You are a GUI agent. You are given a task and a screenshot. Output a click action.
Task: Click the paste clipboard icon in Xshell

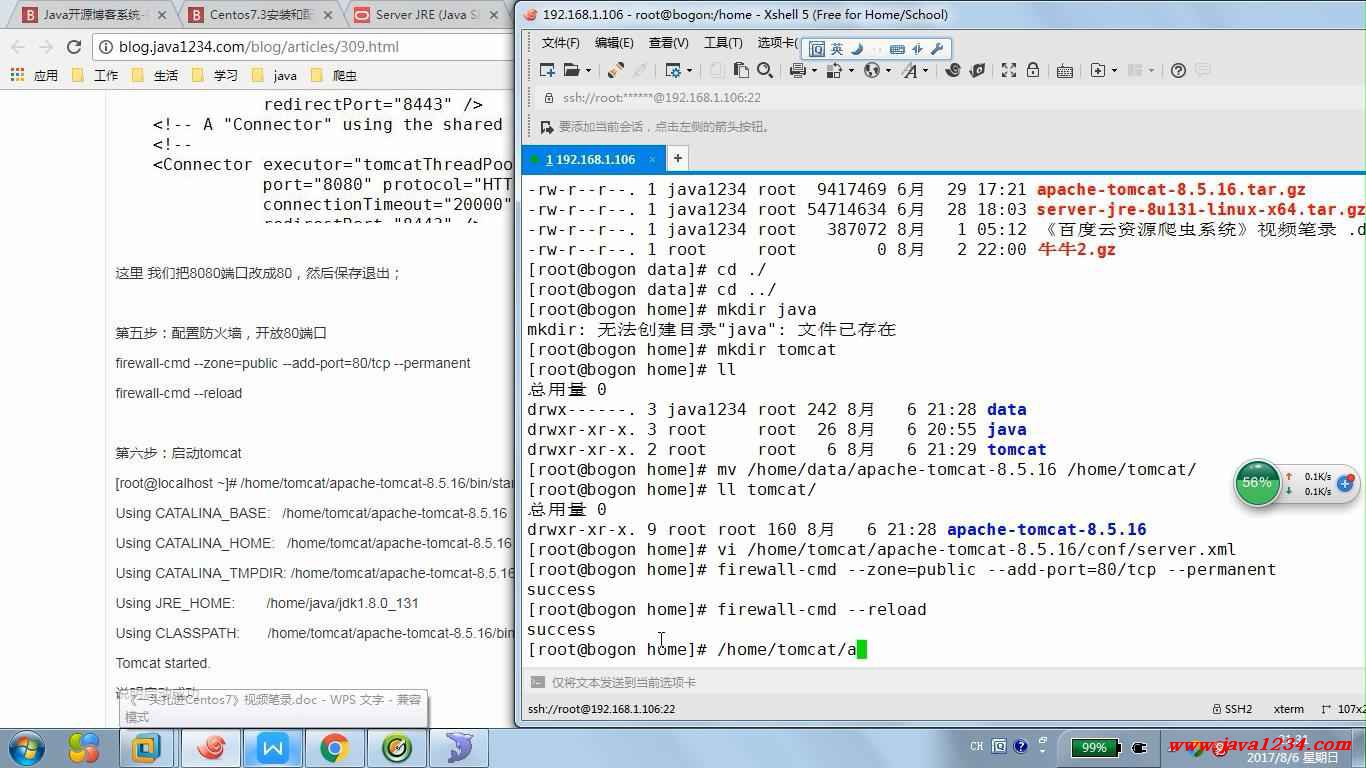point(741,70)
